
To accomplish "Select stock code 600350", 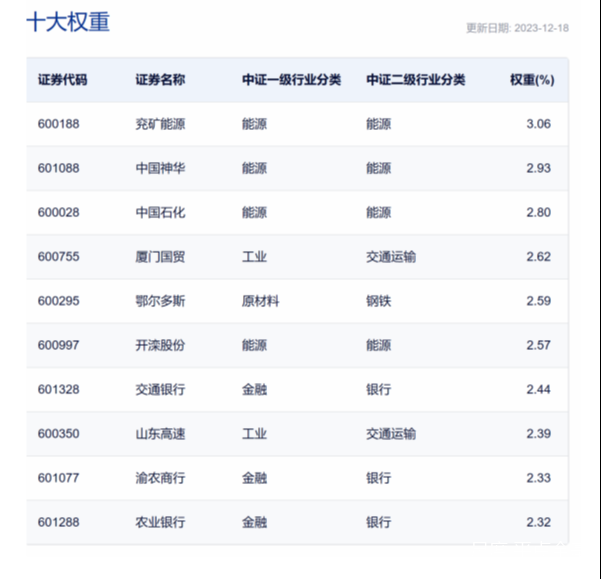I will coord(59,433).
